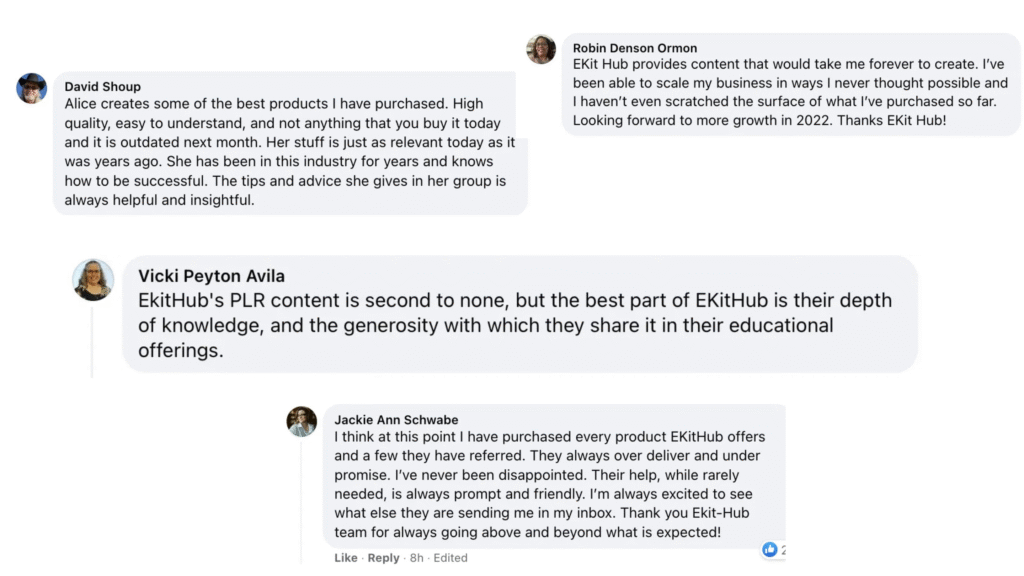Image resolution: width=1024 pixels, height=576 pixels.
Task: Collapse thread line under Vicki's avatar
Action: point(92,340)
